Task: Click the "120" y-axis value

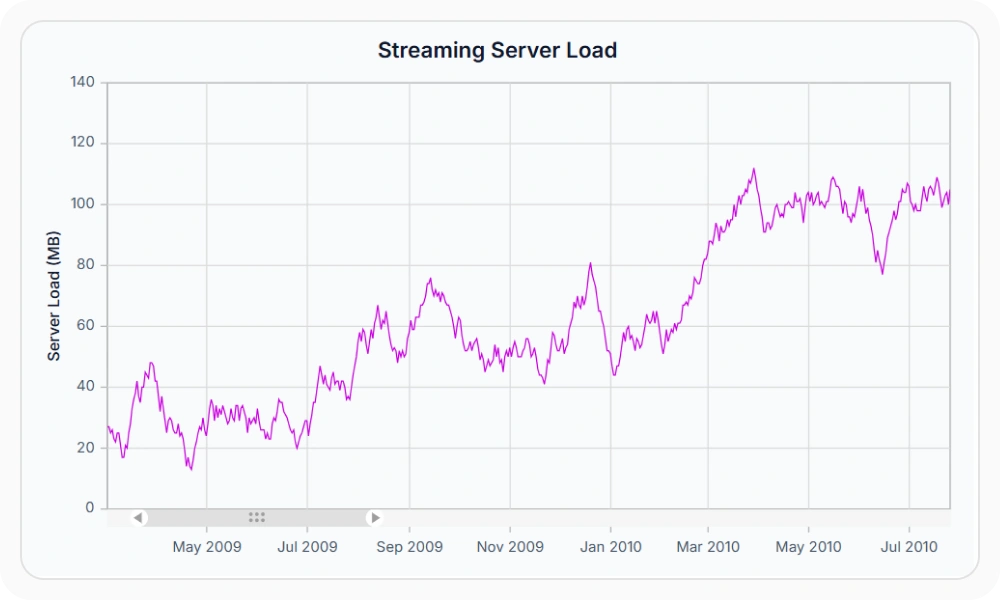Action: (82, 142)
